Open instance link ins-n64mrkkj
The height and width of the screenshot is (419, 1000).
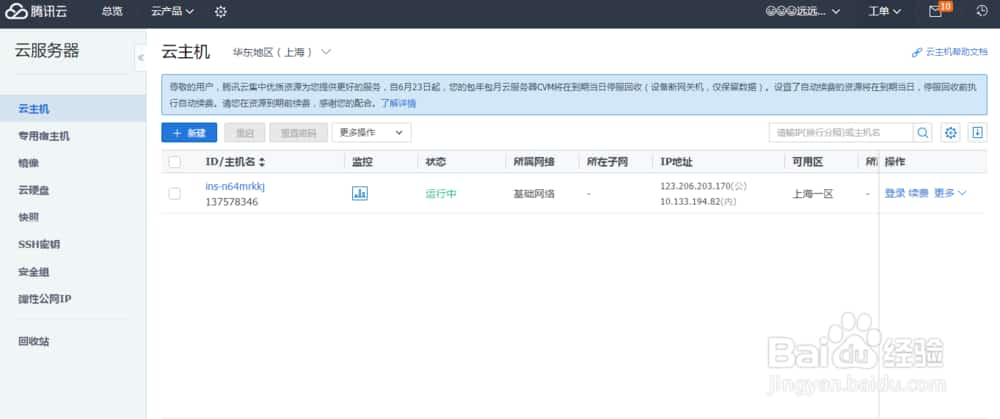point(235,186)
